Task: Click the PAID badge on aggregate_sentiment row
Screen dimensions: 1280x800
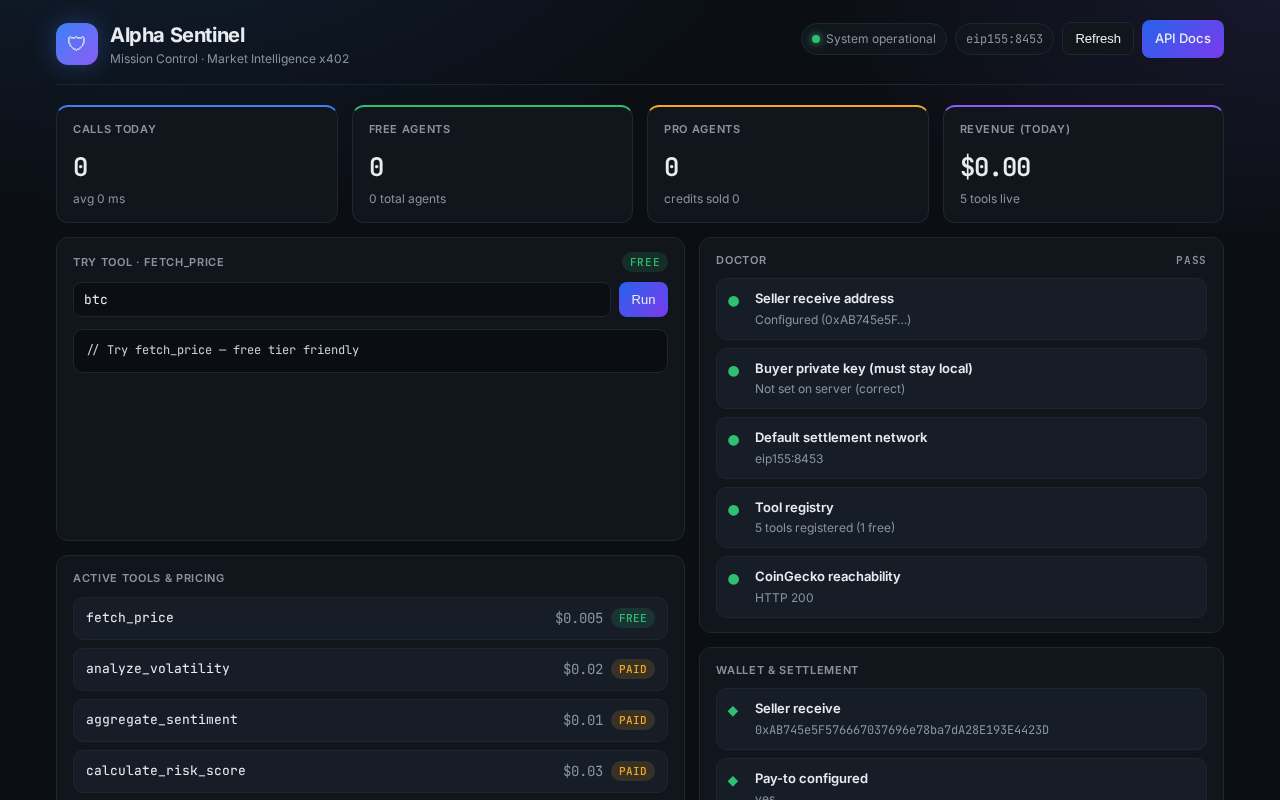Action: click(633, 720)
